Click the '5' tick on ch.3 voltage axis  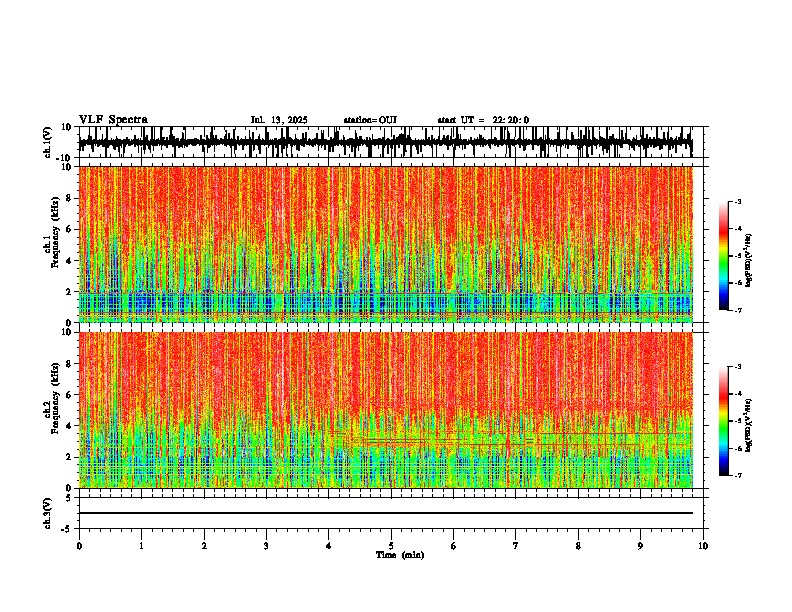[70, 498]
